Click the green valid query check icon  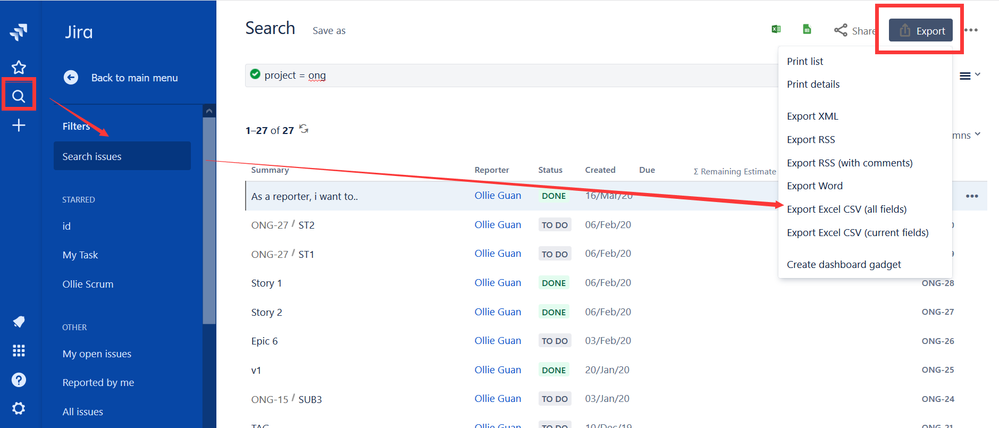(255, 75)
